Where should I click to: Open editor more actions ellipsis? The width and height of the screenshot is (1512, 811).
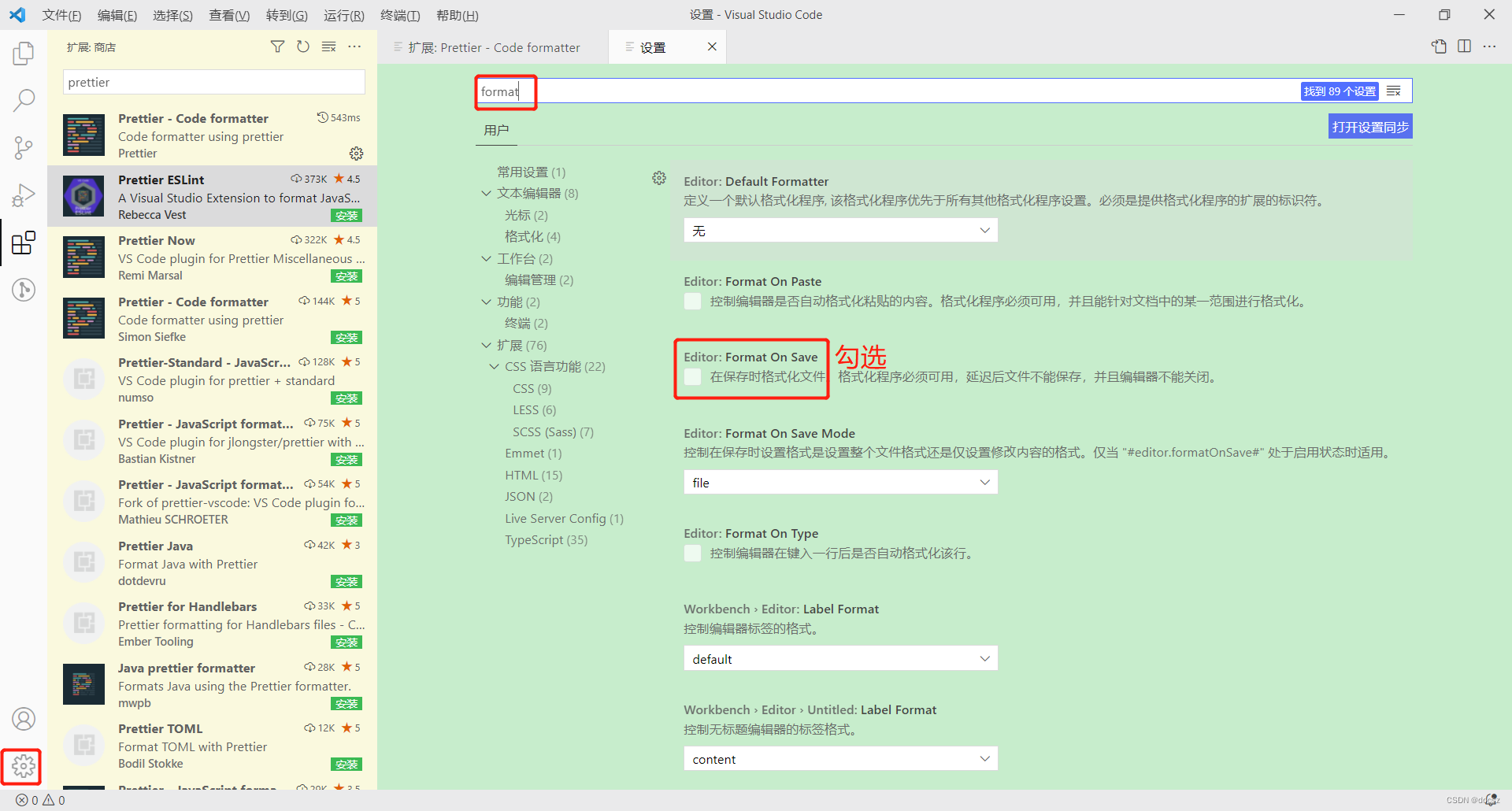pos(1489,46)
